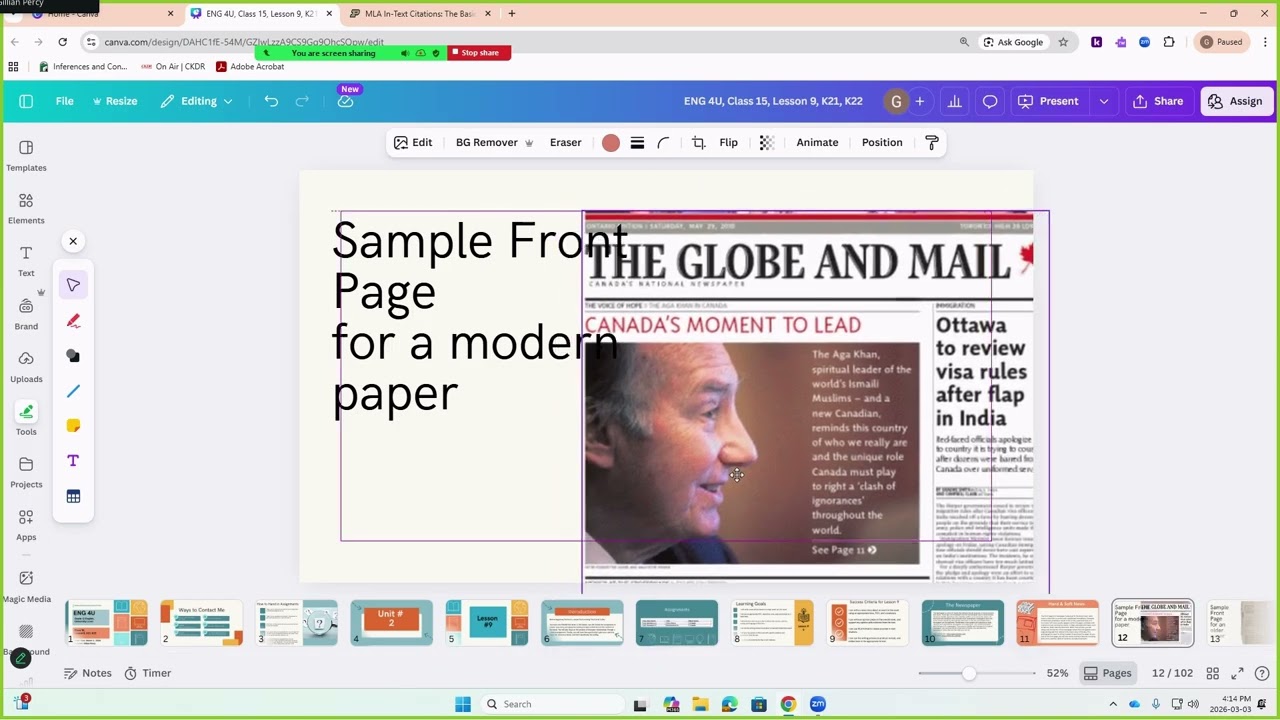Open the Notes panel
The width and height of the screenshot is (1280, 720).
coord(88,673)
